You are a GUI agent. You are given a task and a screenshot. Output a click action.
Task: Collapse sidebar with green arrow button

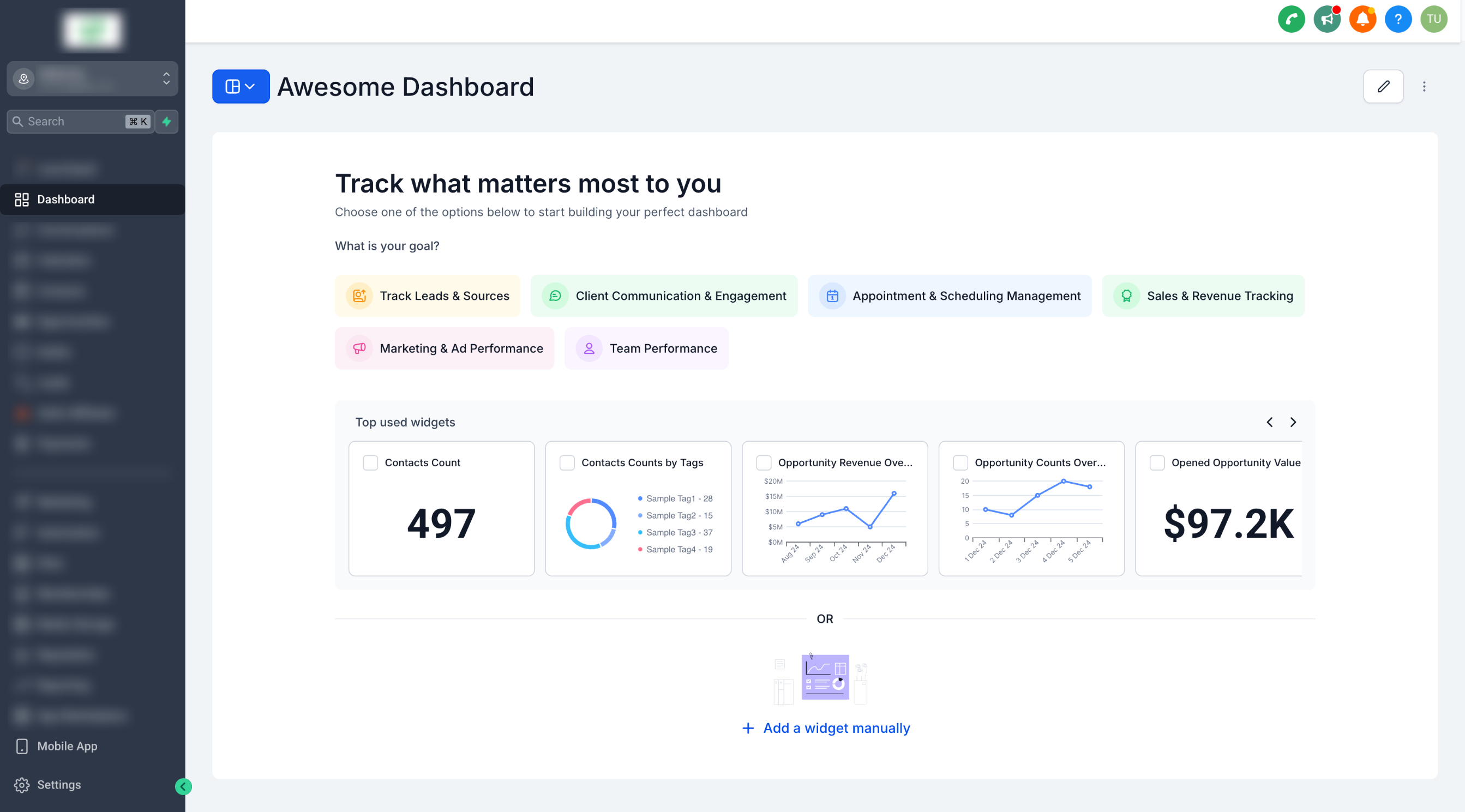pyautogui.click(x=183, y=786)
